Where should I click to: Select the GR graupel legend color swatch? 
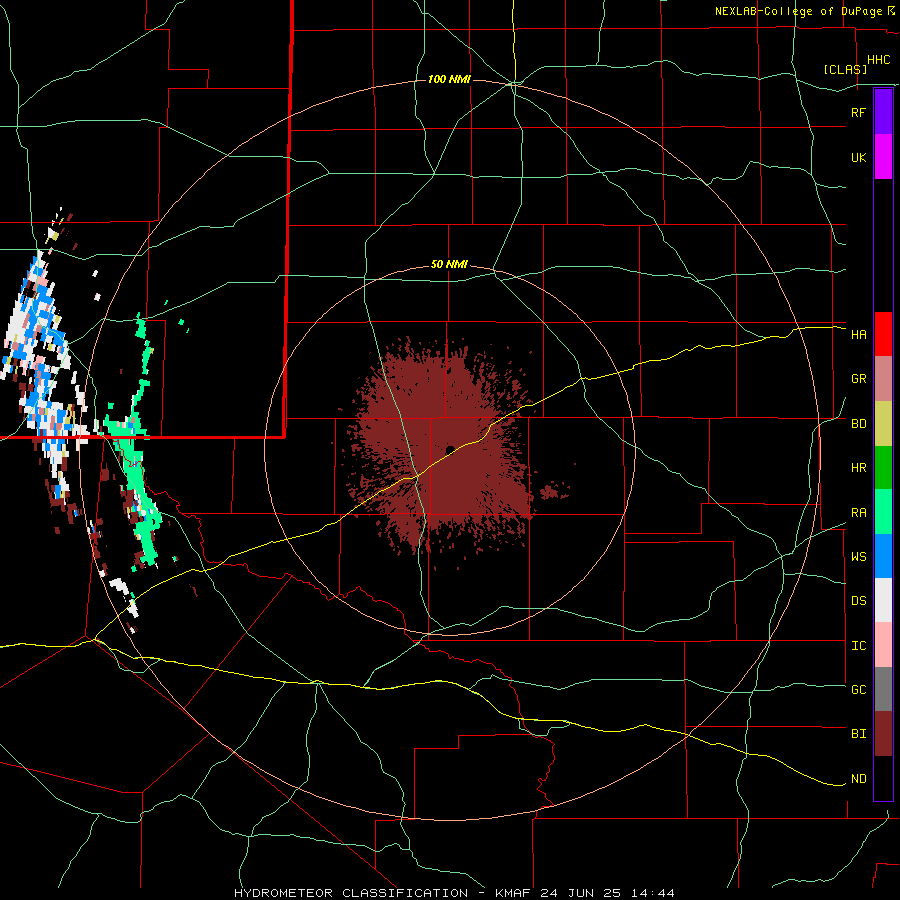(x=883, y=379)
